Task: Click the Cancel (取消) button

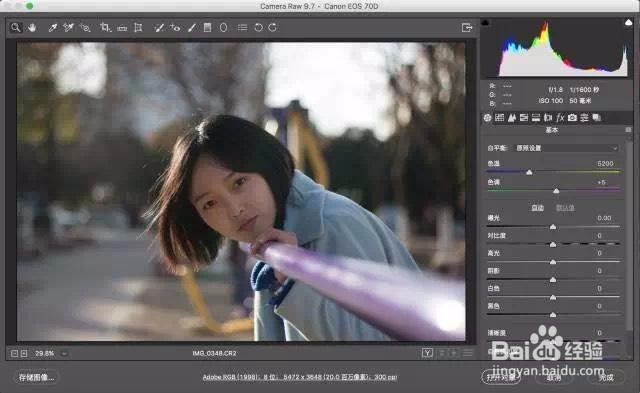Action: pyautogui.click(x=553, y=377)
